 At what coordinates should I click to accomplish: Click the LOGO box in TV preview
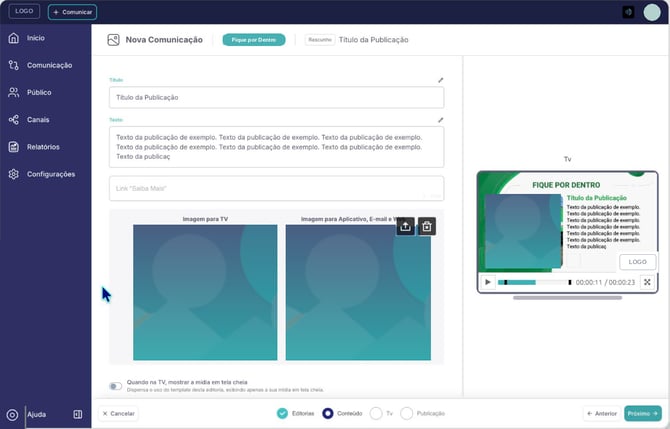pyautogui.click(x=638, y=262)
